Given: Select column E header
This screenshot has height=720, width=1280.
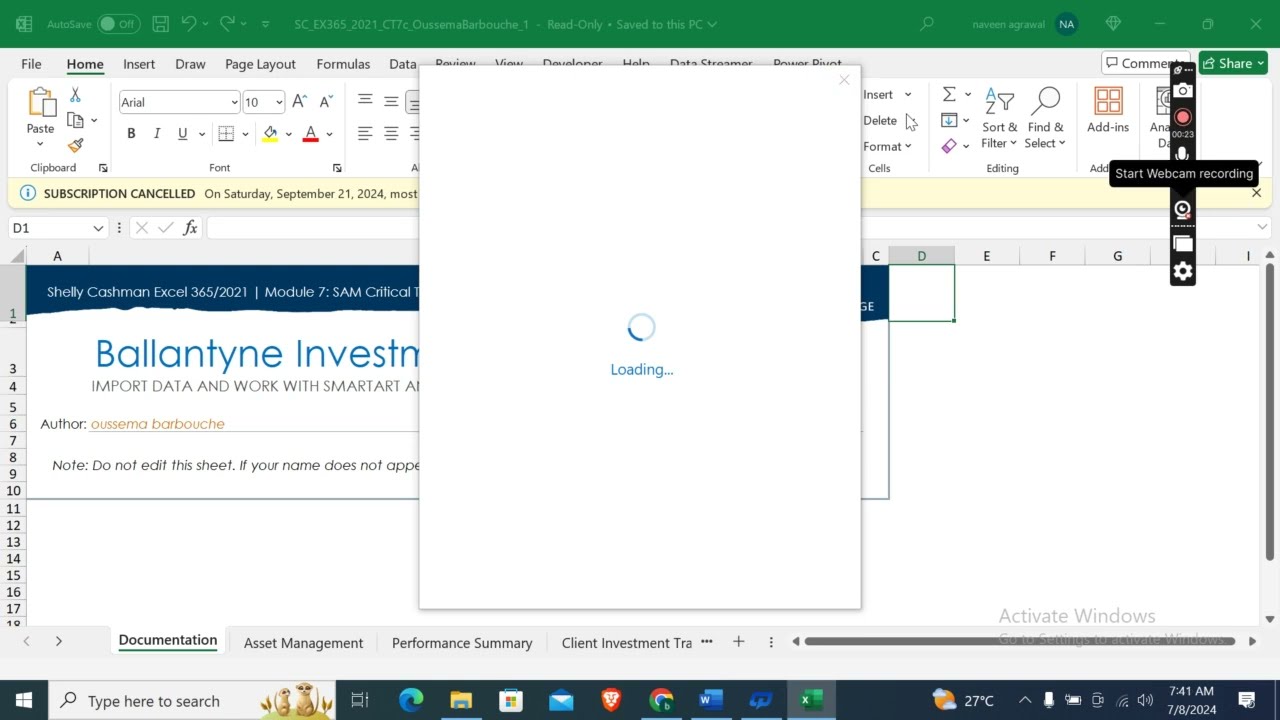Looking at the screenshot, I should (x=986, y=256).
